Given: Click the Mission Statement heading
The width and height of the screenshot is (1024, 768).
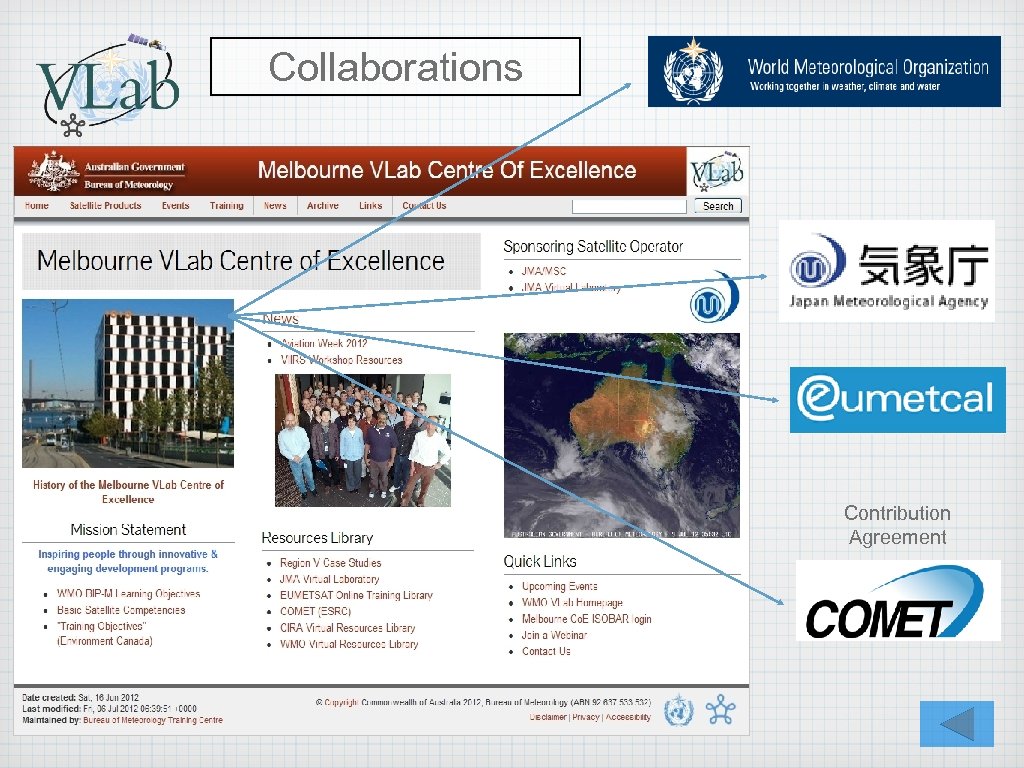Looking at the screenshot, I should click(x=128, y=530).
